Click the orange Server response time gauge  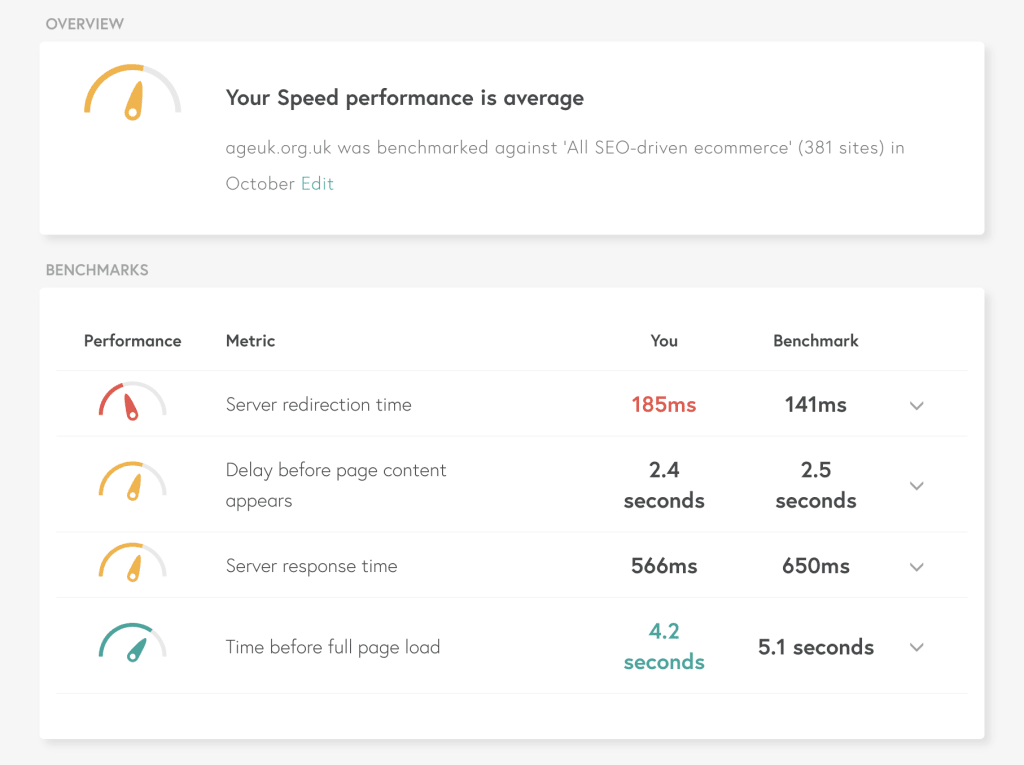tap(133, 562)
